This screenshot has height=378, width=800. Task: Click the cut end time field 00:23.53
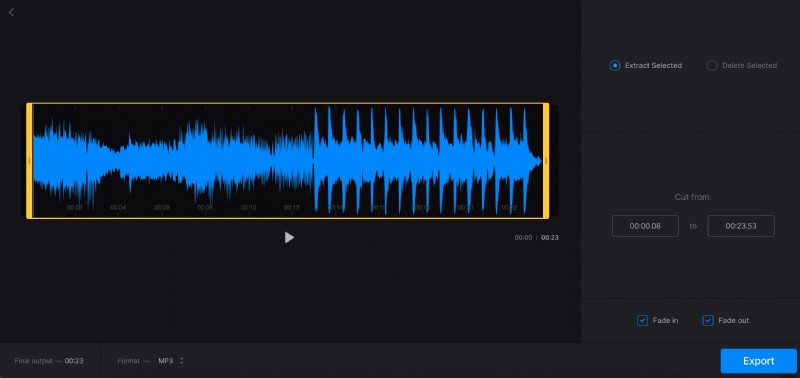point(741,226)
